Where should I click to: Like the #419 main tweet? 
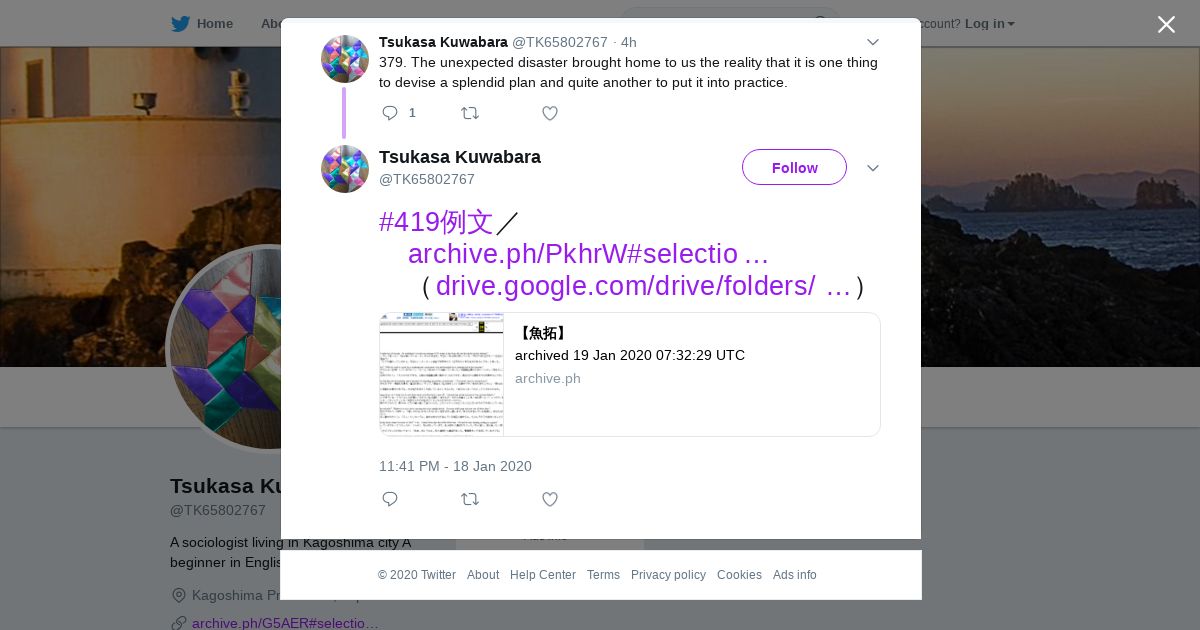(x=550, y=499)
